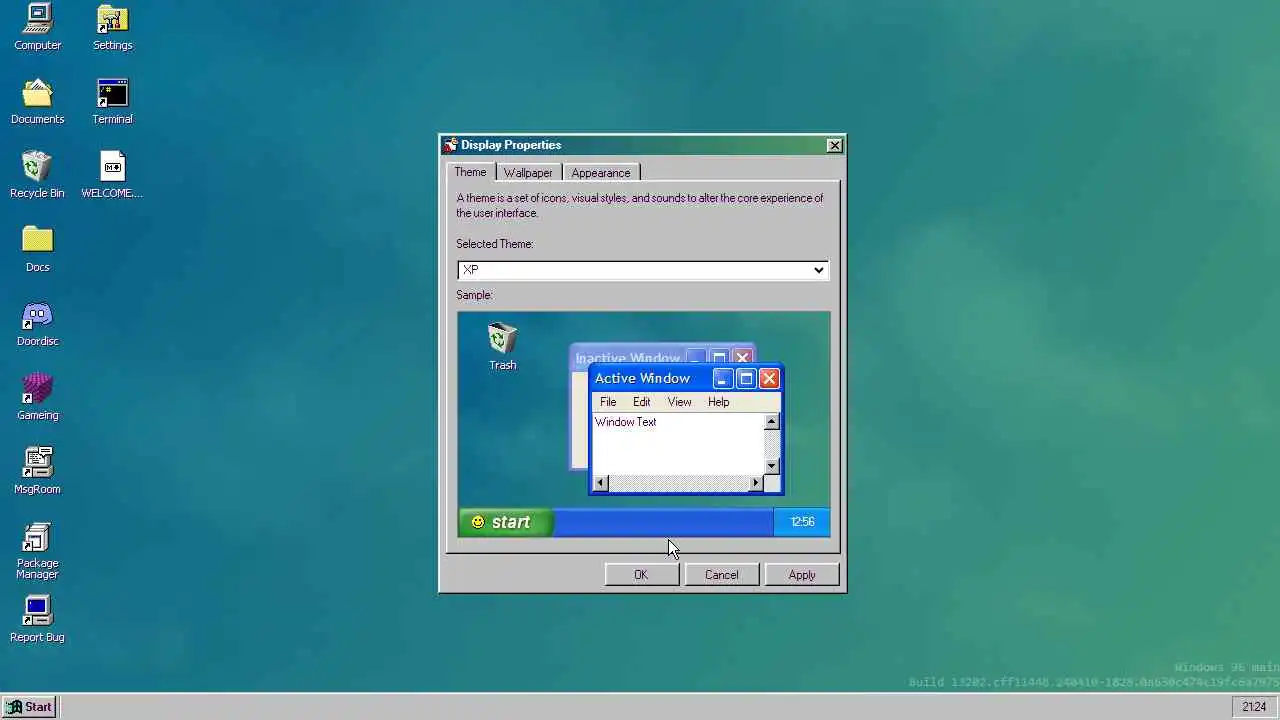Viewport: 1280px width, 720px height.
Task: Launch the Terminal desktop icon
Action: 112,101
